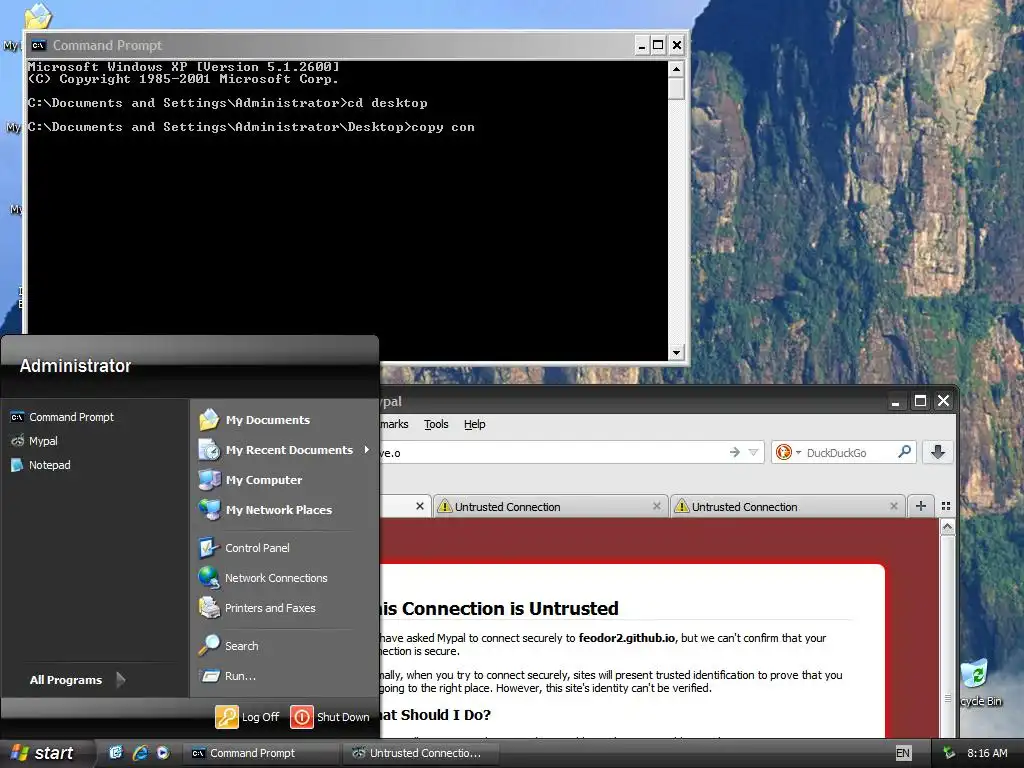This screenshot has height=768, width=1024.
Task: Open the EN language indicator
Action: tap(903, 753)
